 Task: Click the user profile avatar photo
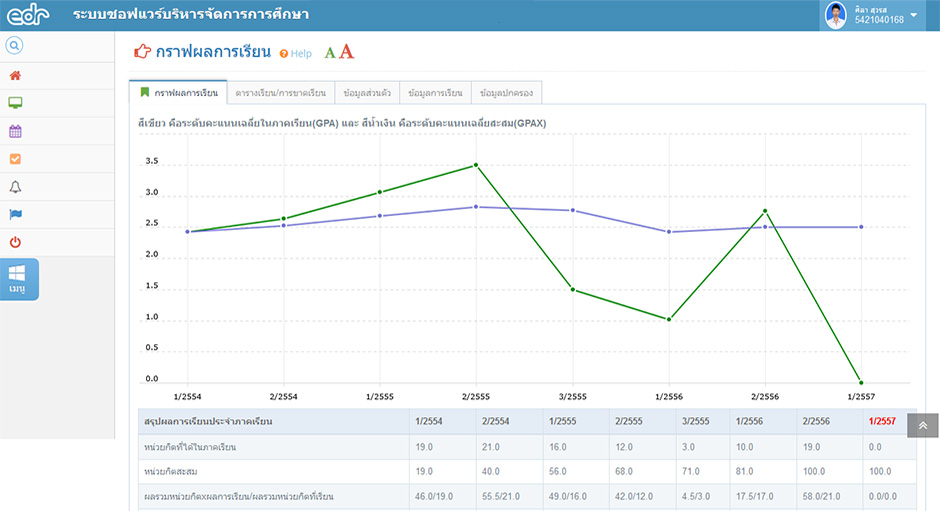click(x=836, y=15)
